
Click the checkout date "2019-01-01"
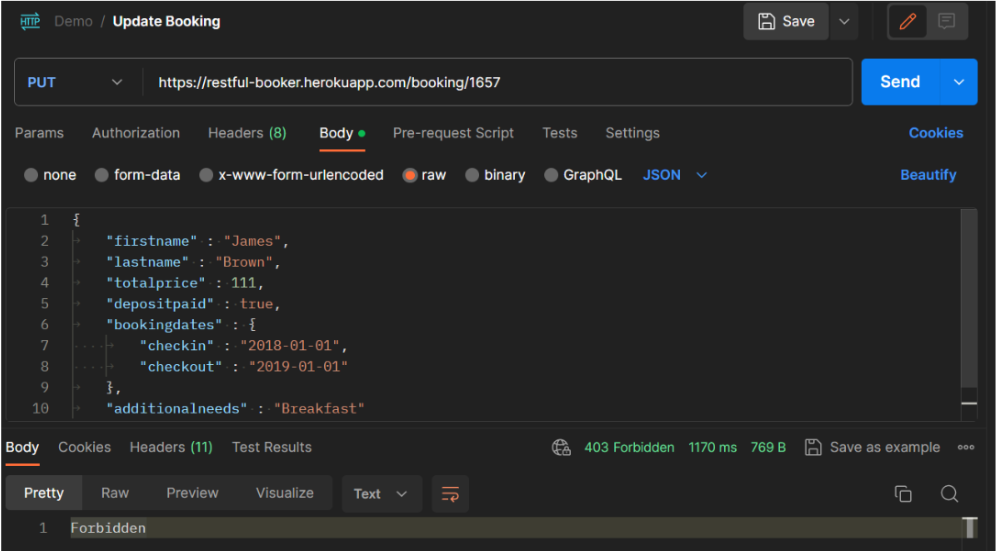(299, 367)
